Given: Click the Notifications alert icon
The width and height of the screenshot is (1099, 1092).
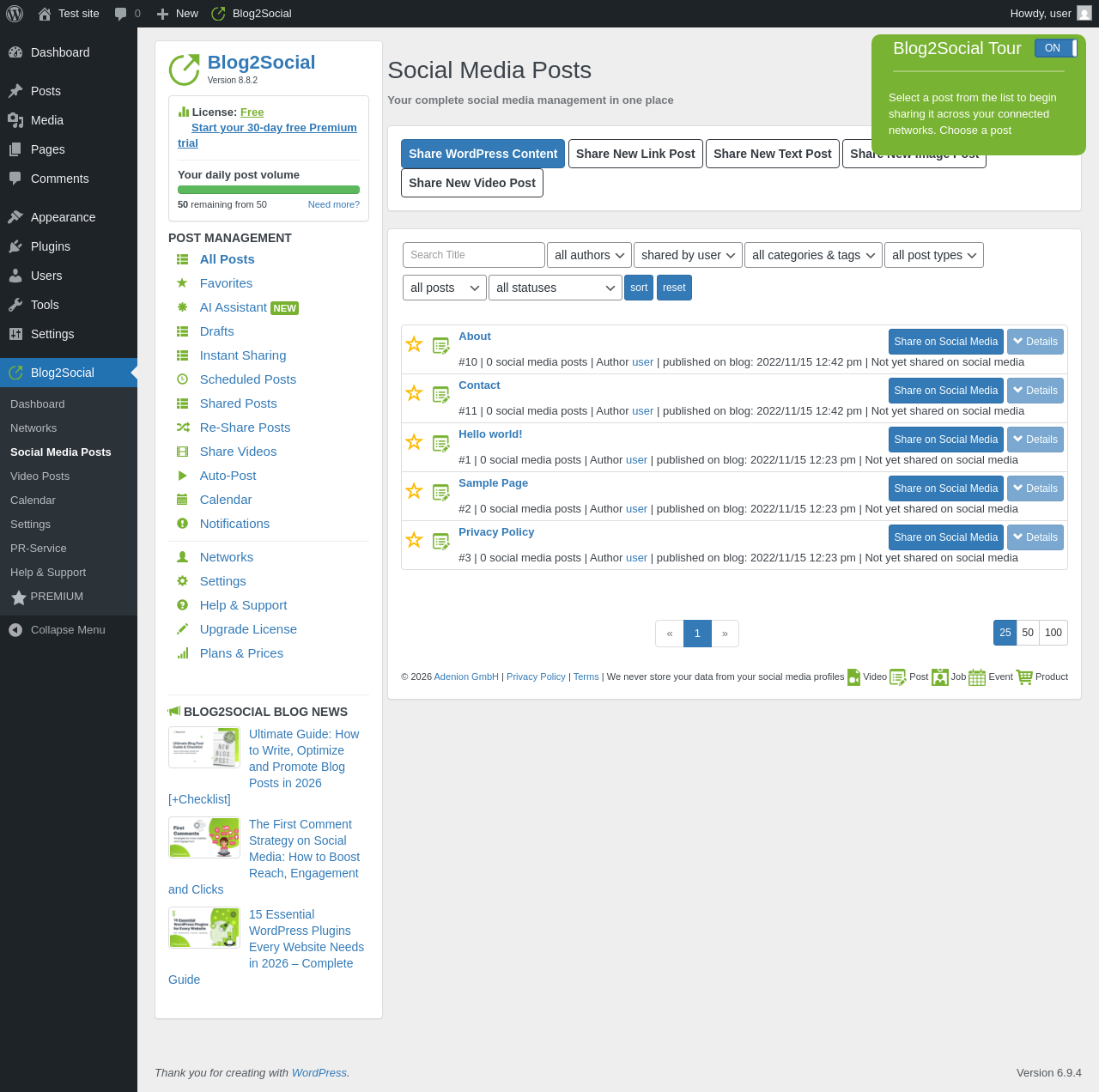Looking at the screenshot, I should [182, 524].
